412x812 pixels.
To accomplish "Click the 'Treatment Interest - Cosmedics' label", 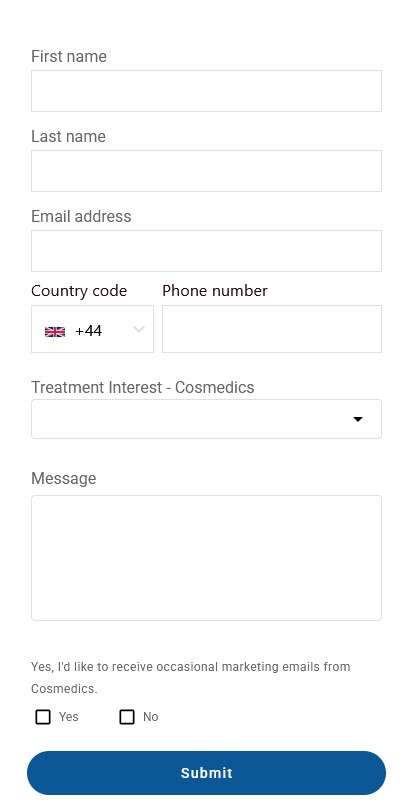I will coord(143,387).
